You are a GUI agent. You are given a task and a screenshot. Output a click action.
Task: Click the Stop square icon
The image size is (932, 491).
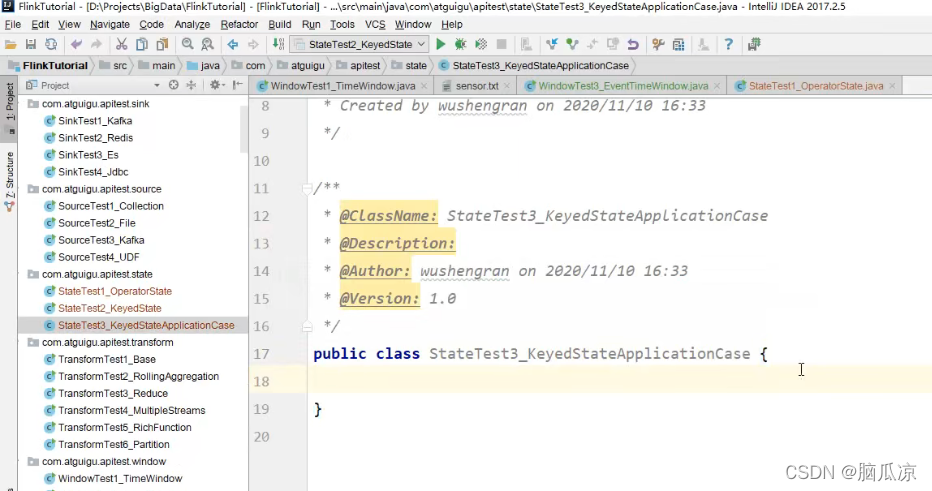pyautogui.click(x=501, y=45)
